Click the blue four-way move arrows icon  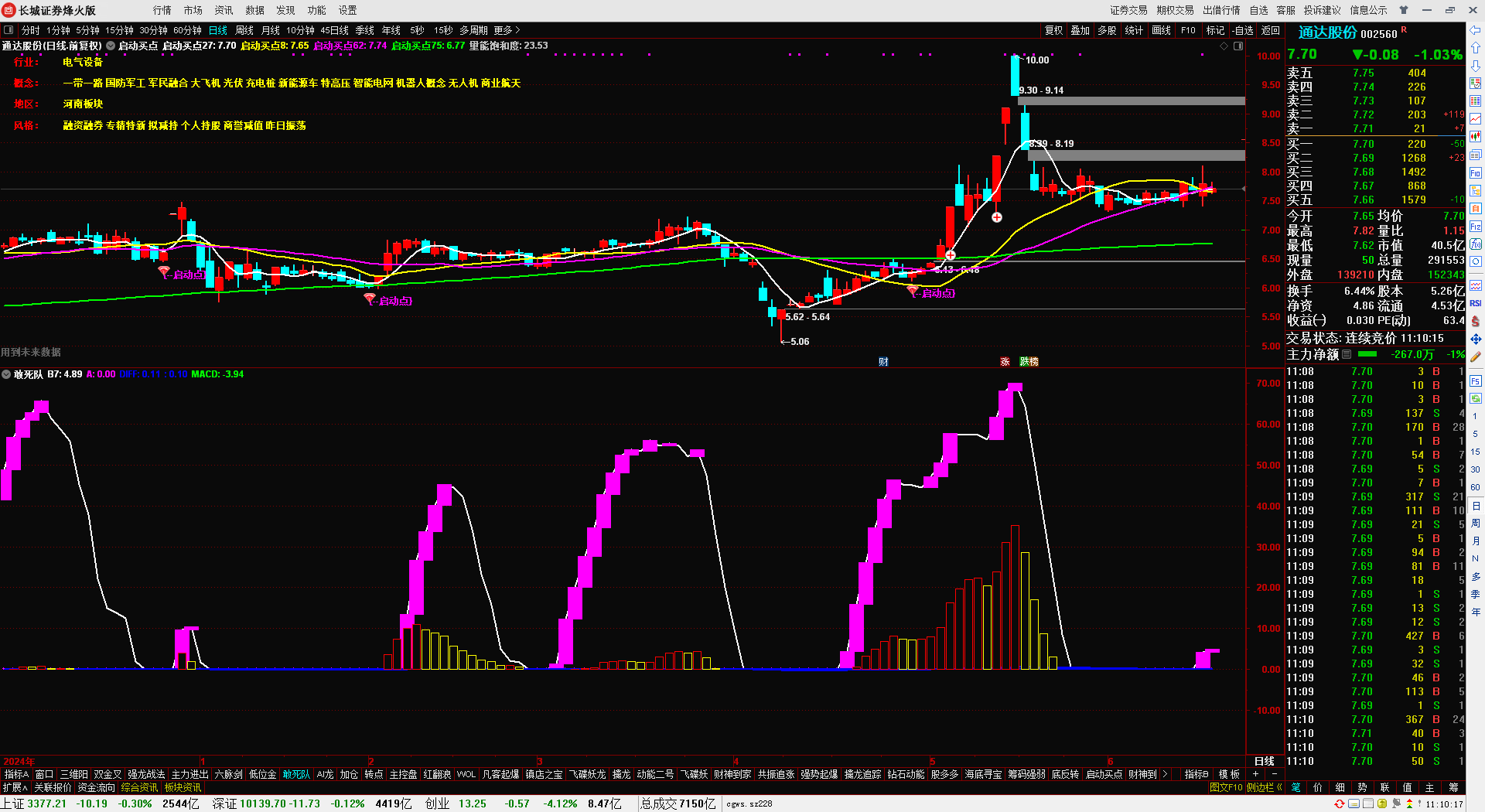point(1476,339)
